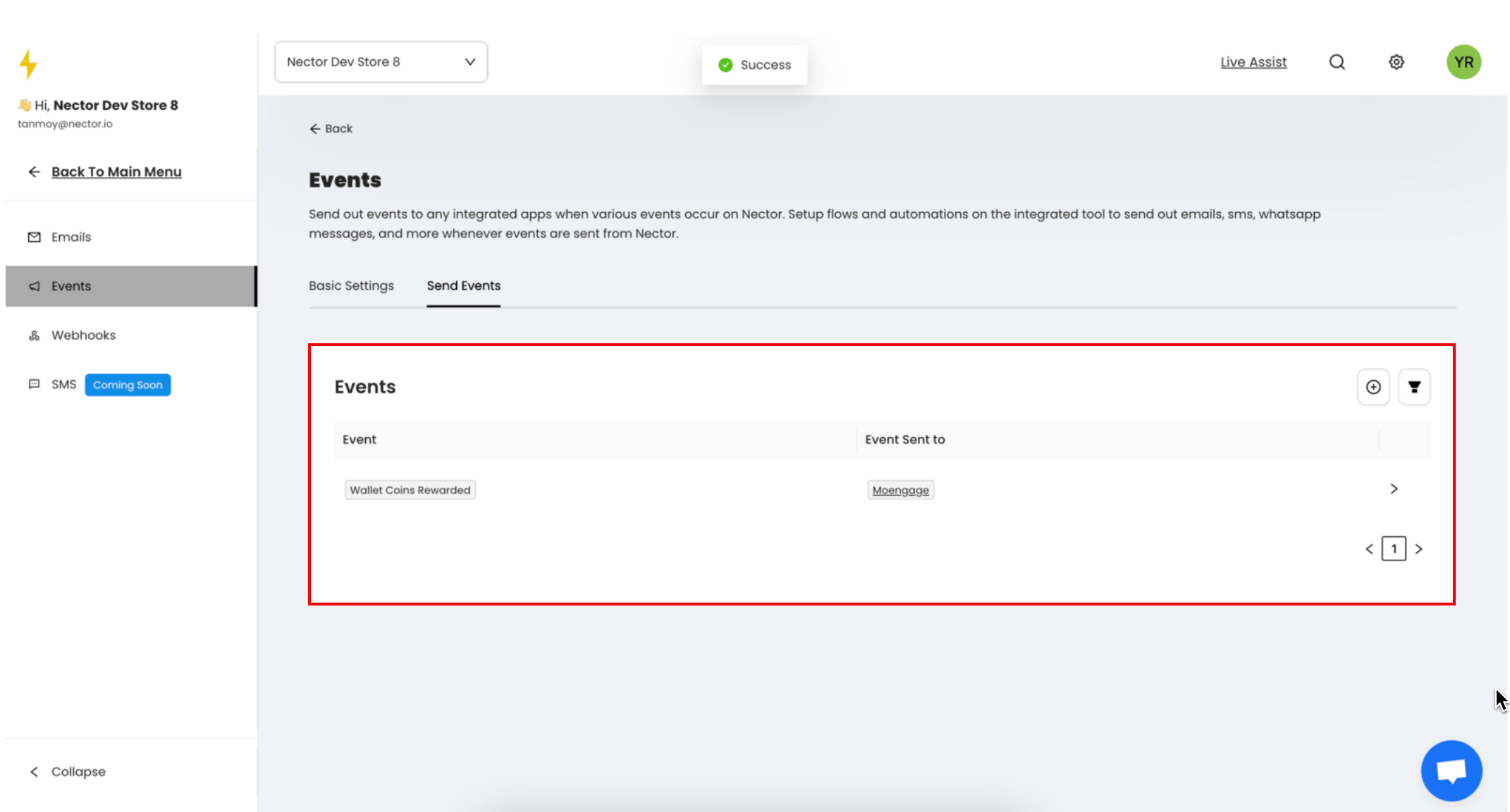The width and height of the screenshot is (1510, 812).
Task: Open the settings gear icon
Action: coord(1396,62)
